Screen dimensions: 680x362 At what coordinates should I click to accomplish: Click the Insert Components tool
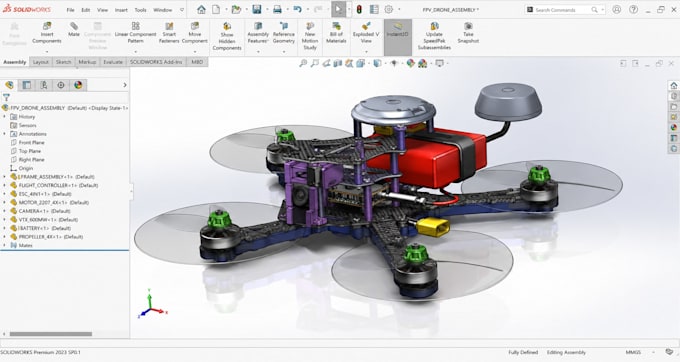[x=46, y=33]
